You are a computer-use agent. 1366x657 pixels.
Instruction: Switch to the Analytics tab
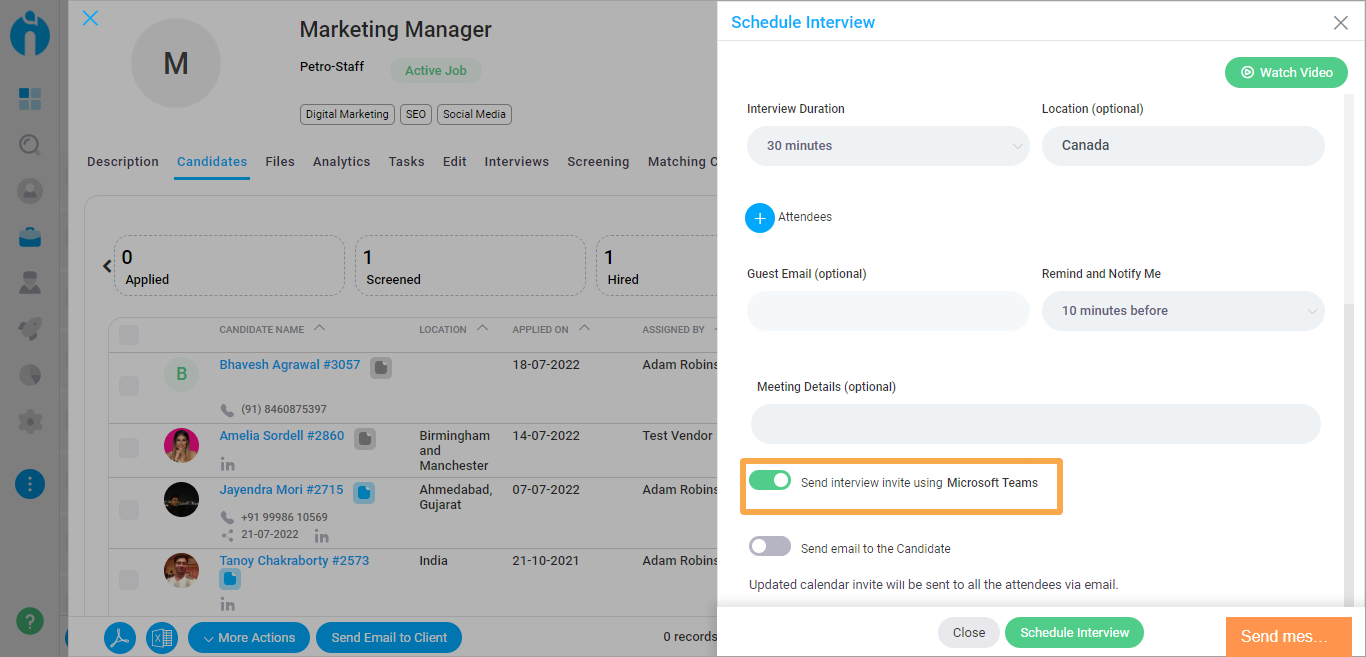(341, 161)
